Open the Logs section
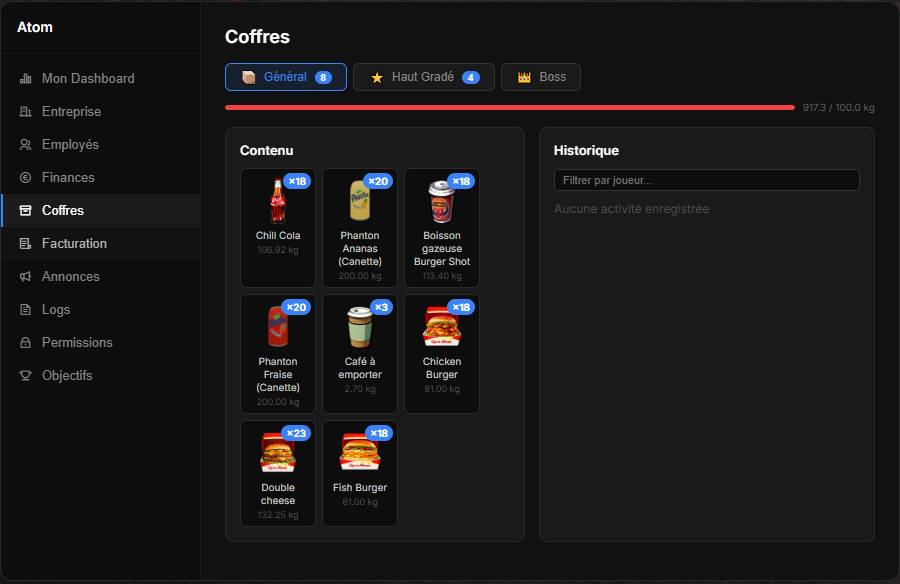This screenshot has height=584, width=900. (56, 310)
